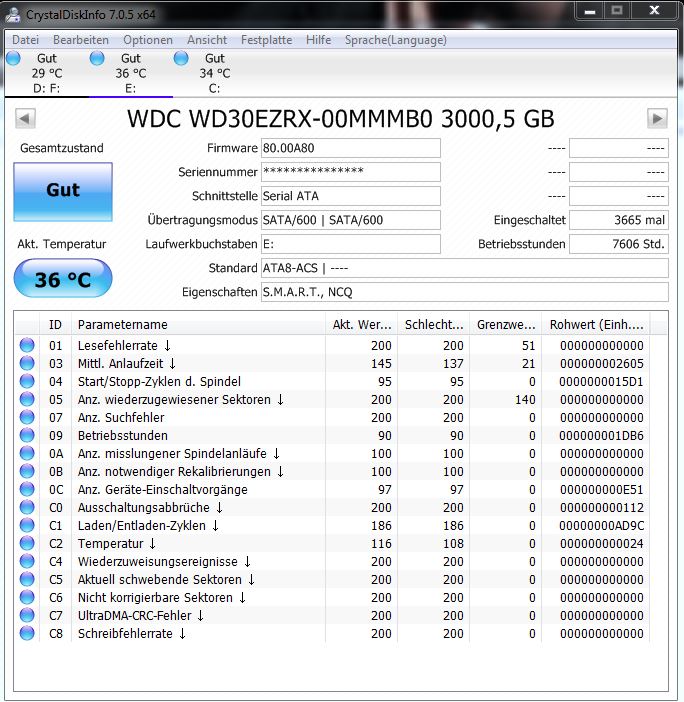
Task: Click status orb of misslungener Spindelanläufe row
Action: pyautogui.click(x=27, y=453)
